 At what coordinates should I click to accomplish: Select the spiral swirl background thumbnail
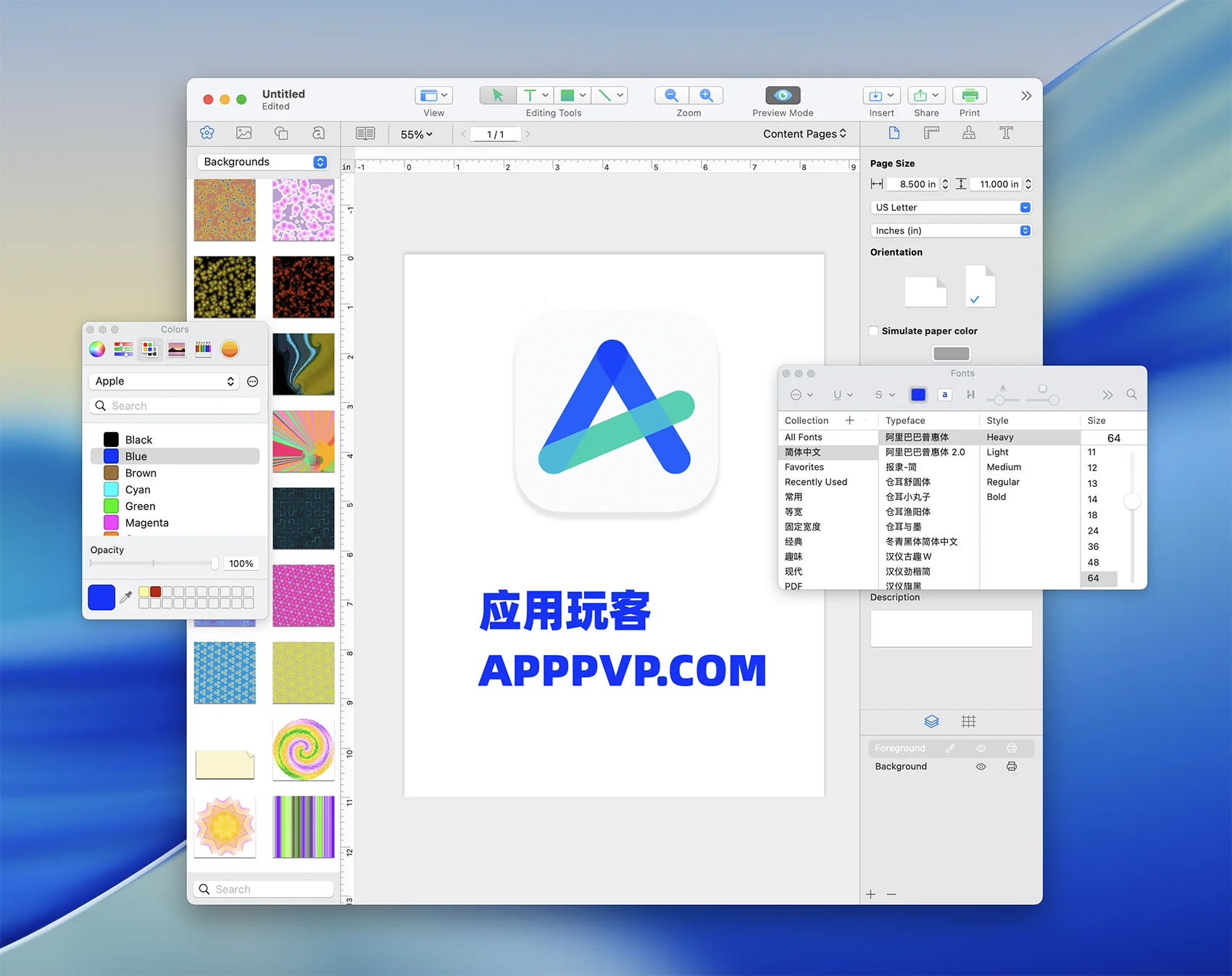(x=304, y=749)
